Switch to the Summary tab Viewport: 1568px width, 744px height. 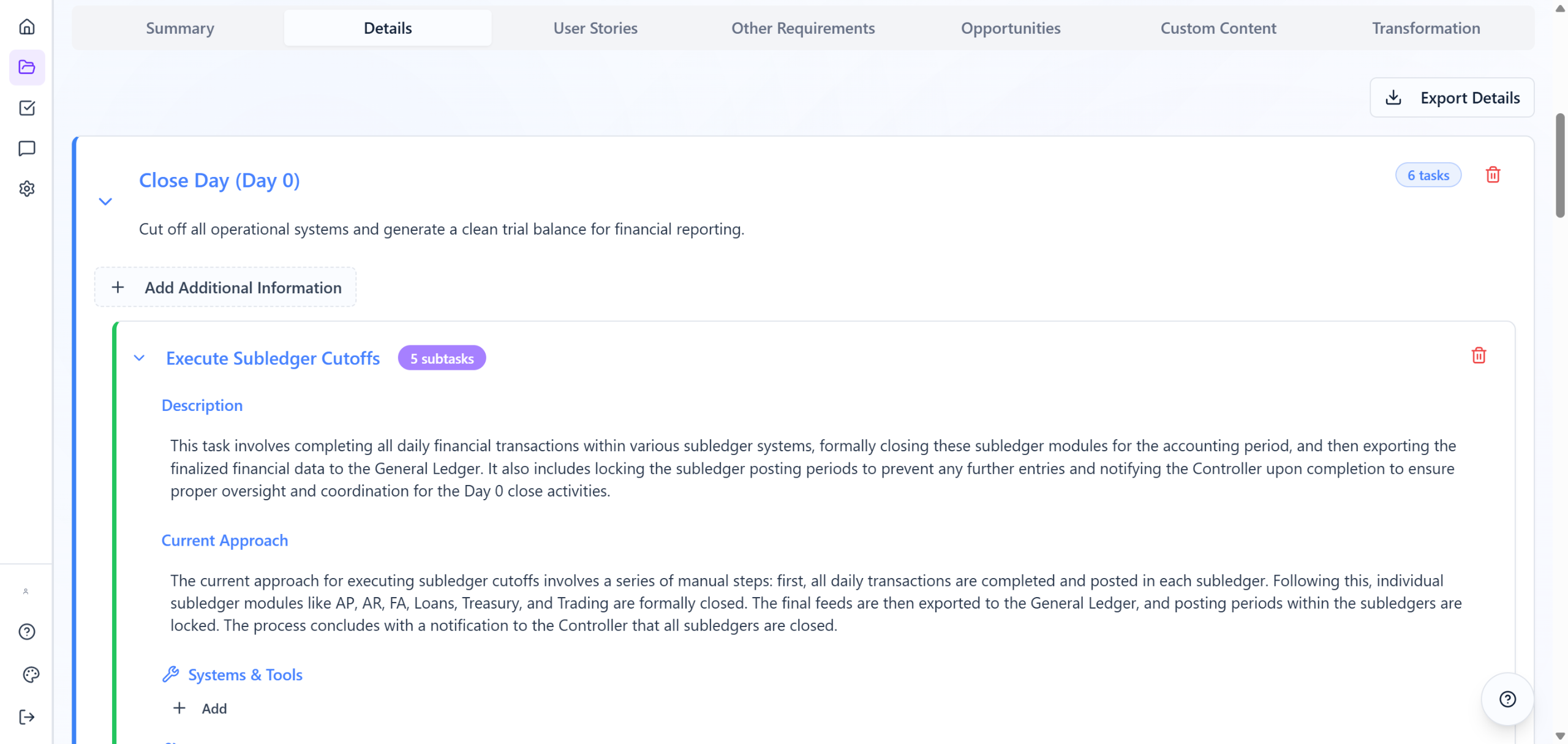click(179, 28)
